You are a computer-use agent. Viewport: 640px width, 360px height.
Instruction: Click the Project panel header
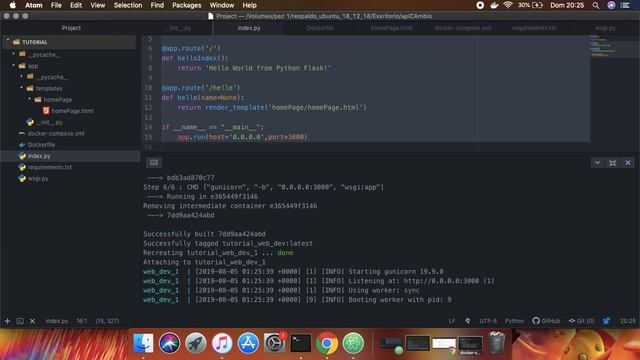71,28
